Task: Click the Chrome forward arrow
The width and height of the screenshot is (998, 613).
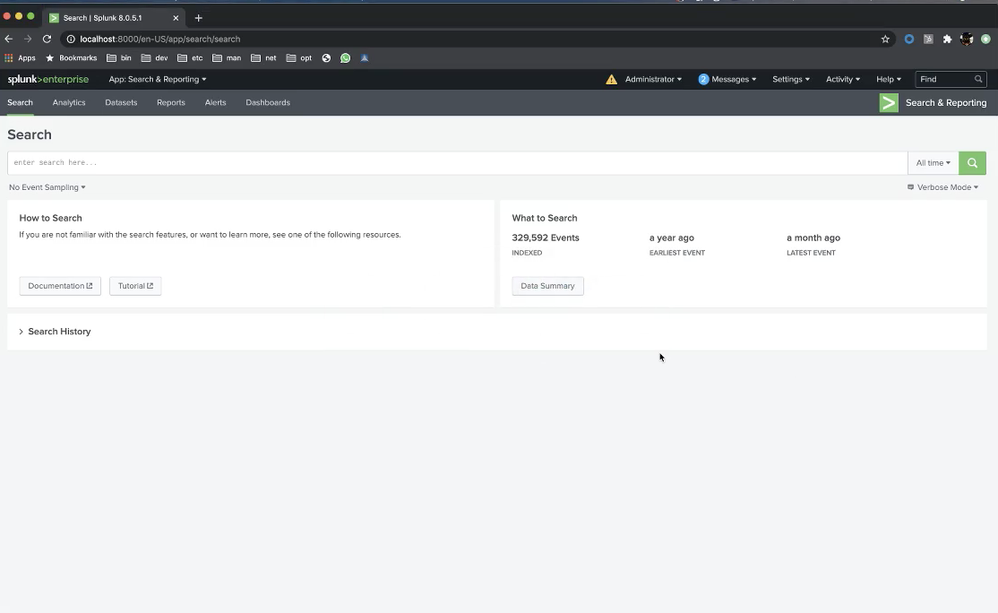Action: pyautogui.click(x=27, y=39)
